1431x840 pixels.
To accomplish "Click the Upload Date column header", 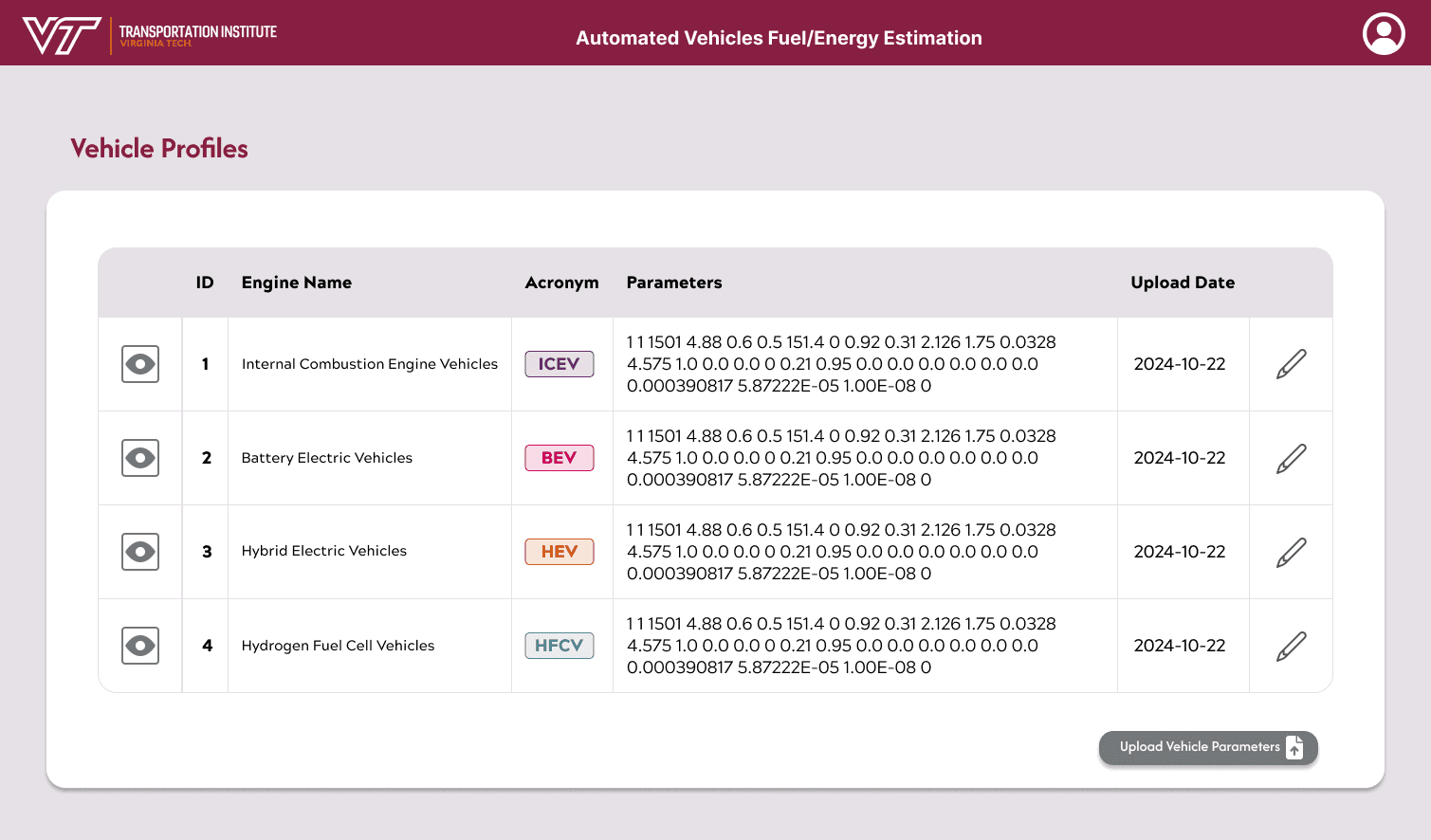I will pyautogui.click(x=1183, y=283).
